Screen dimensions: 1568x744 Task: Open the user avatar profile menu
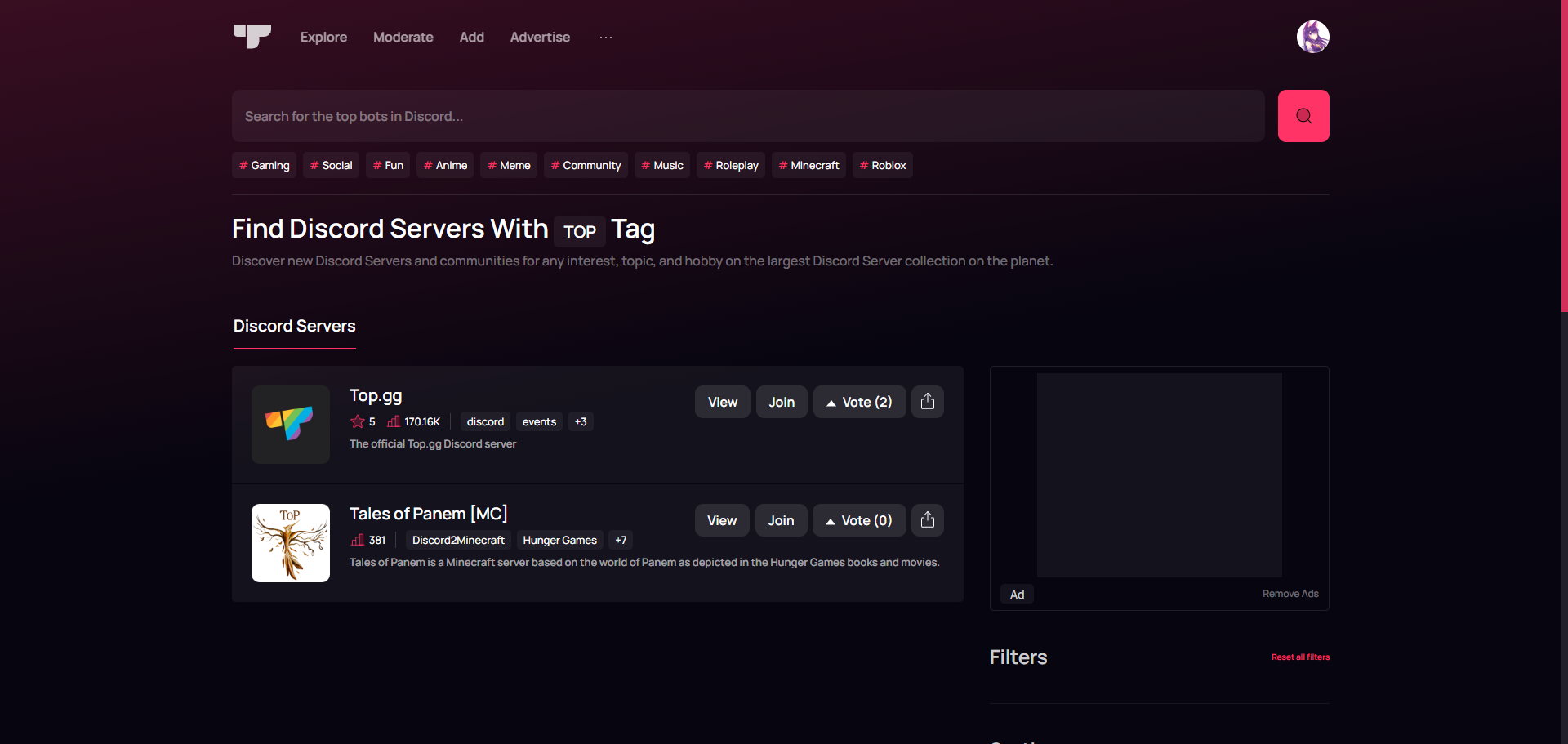pos(1312,37)
